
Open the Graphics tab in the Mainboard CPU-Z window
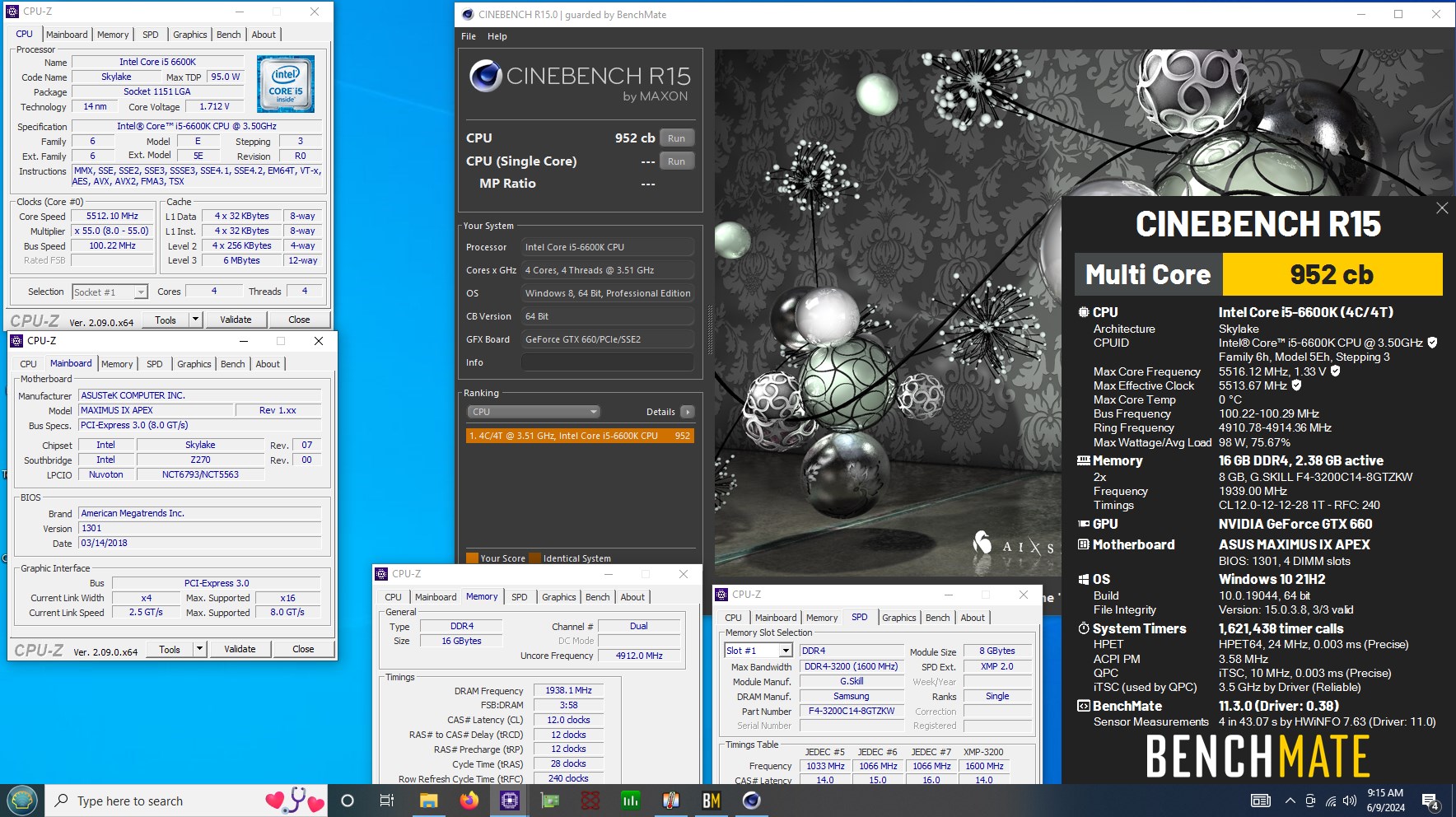[x=194, y=364]
